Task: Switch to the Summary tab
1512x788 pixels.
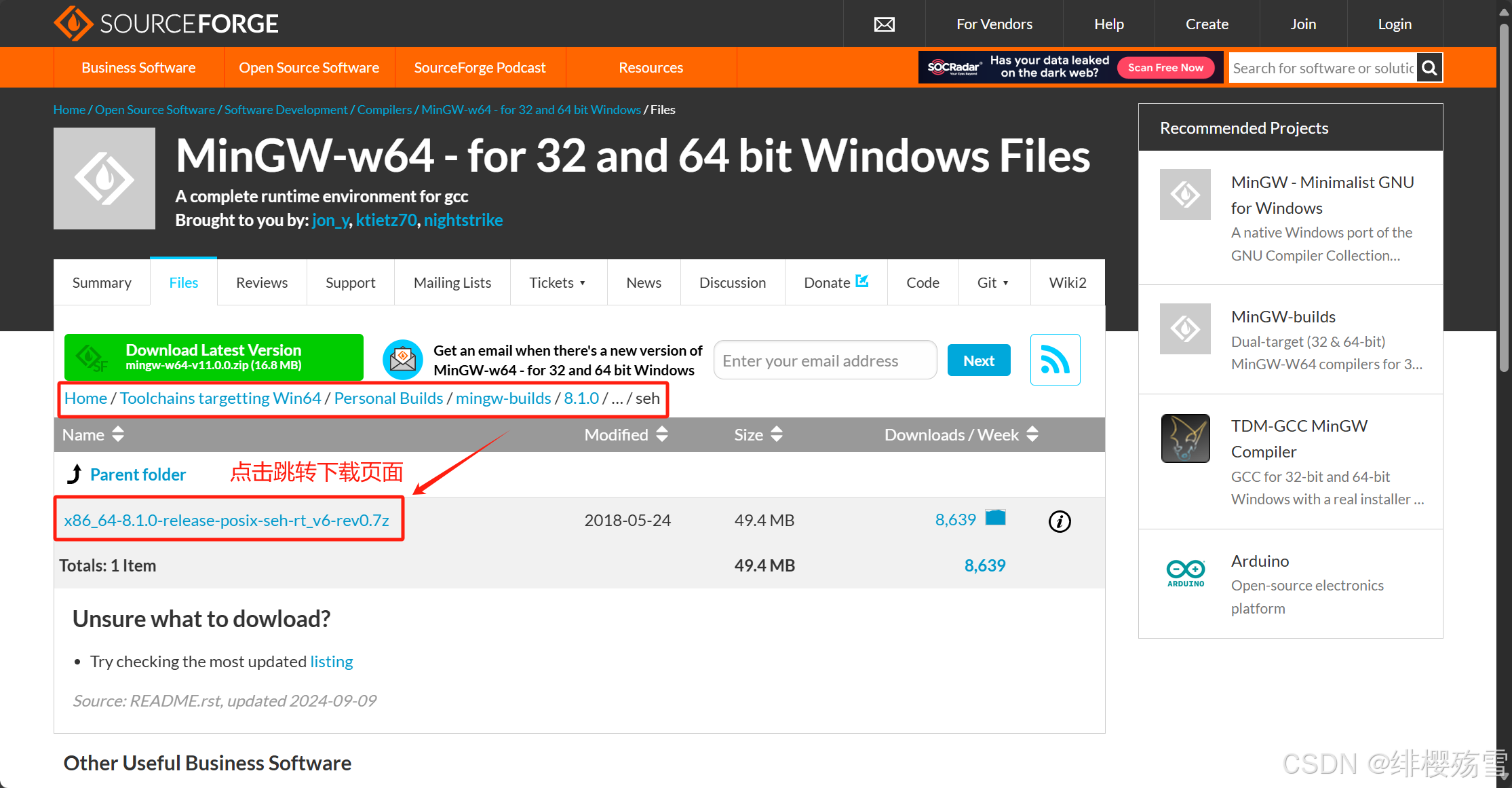Action: coord(102,282)
